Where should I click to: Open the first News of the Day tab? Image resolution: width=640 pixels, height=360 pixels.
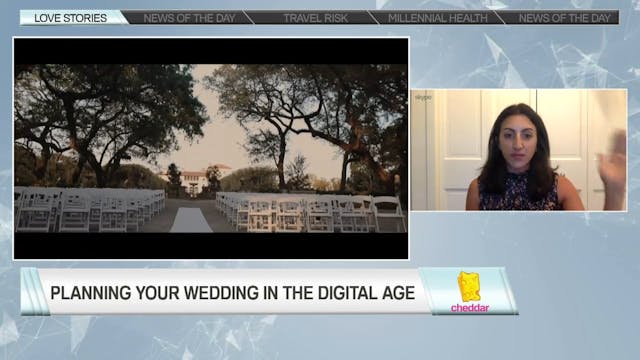tap(189, 18)
